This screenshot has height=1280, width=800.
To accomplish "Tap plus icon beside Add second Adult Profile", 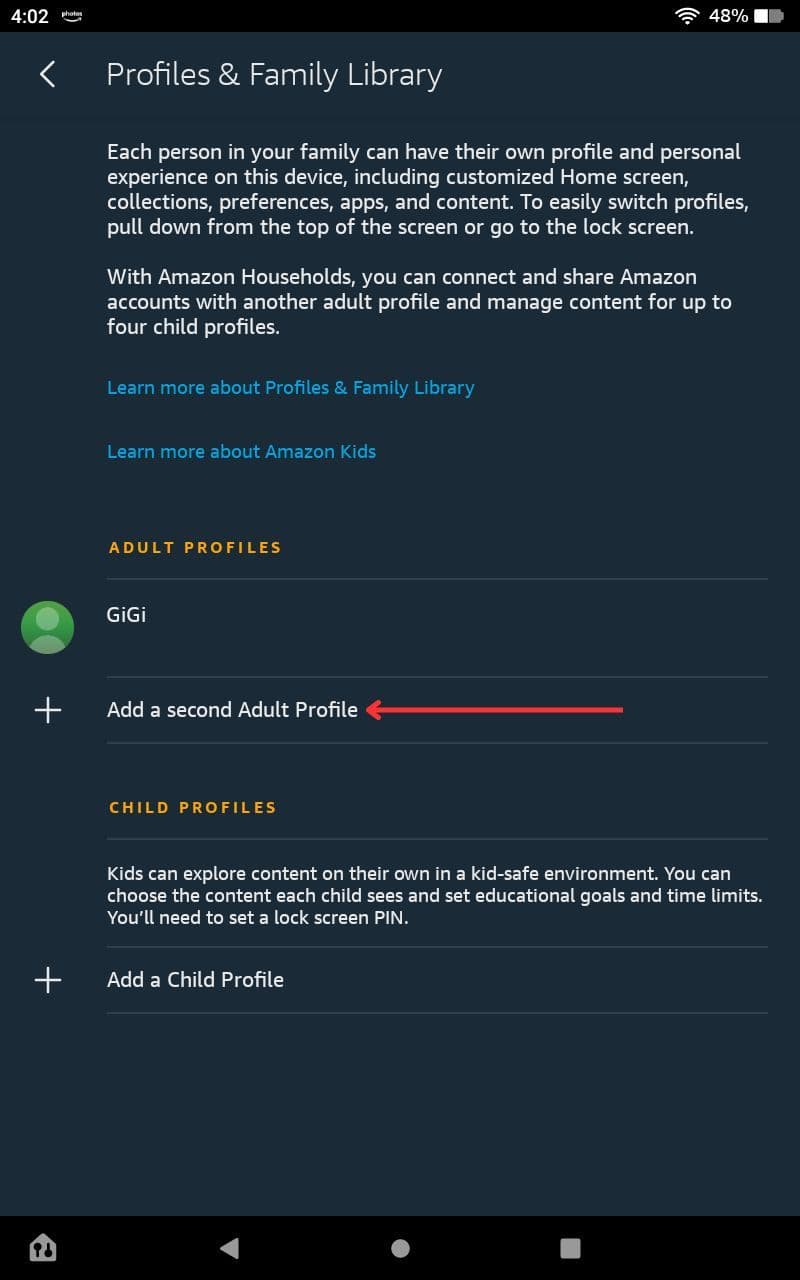I will pyautogui.click(x=47, y=710).
